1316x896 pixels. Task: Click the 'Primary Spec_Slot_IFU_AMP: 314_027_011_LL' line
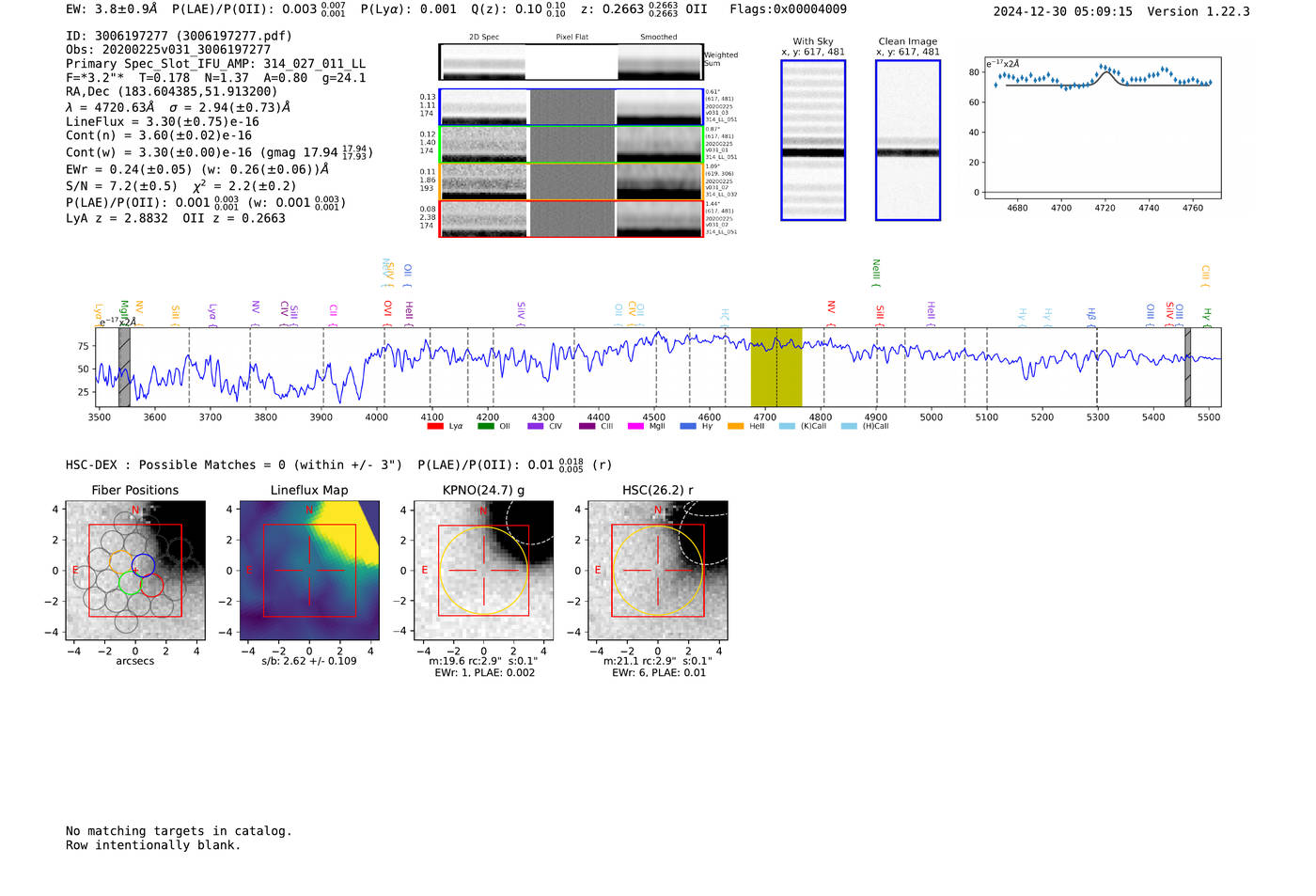pyautogui.click(x=216, y=64)
